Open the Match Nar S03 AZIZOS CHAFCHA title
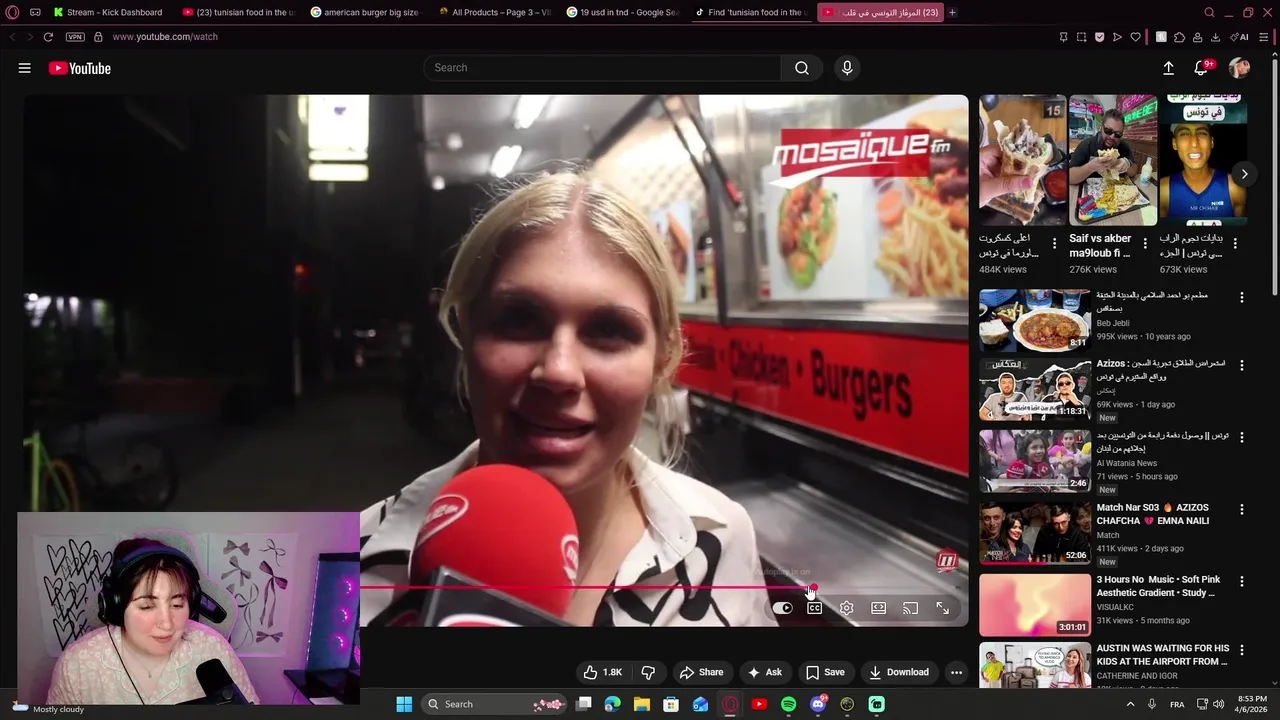Screen dimensions: 1280x720 coord(1153,514)
